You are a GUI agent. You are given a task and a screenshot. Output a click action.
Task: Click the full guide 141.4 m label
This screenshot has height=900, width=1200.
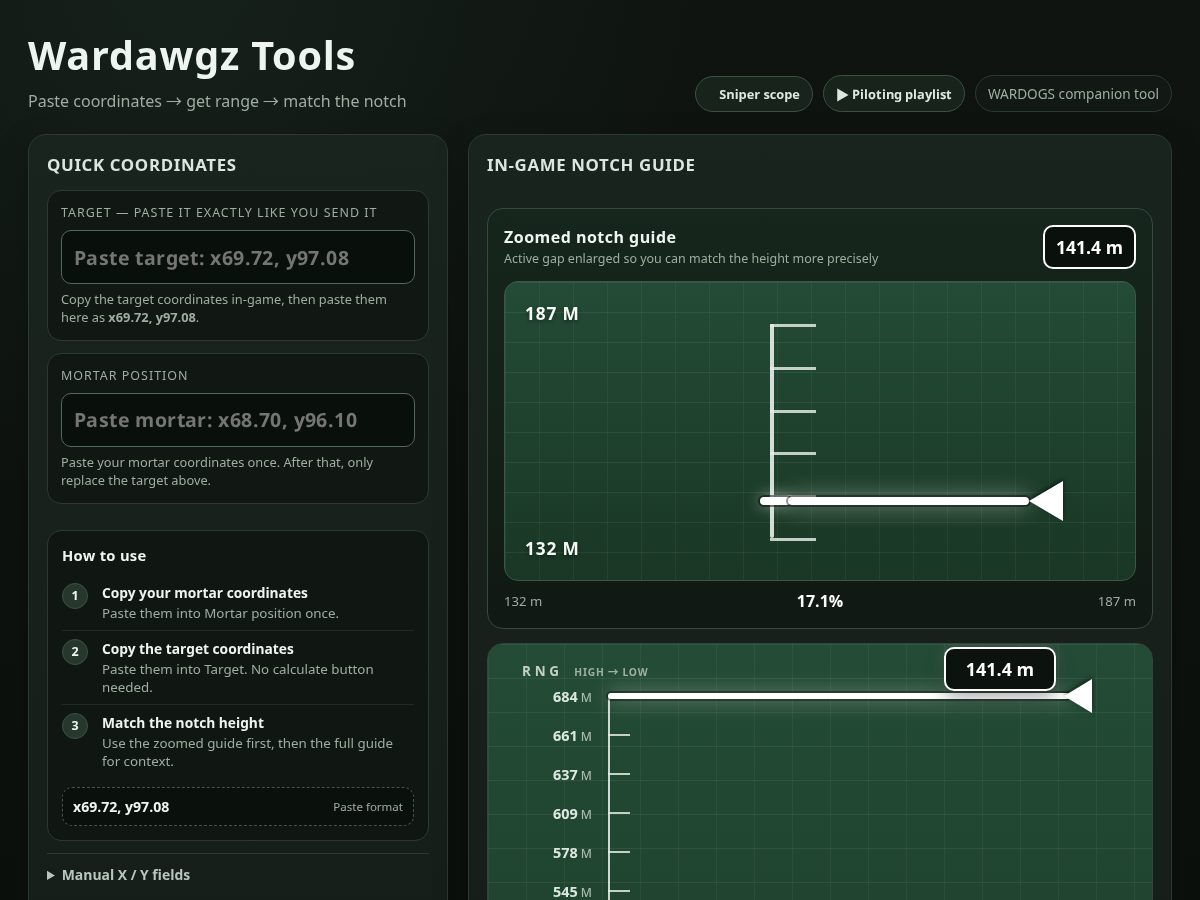pyautogui.click(x=999, y=670)
